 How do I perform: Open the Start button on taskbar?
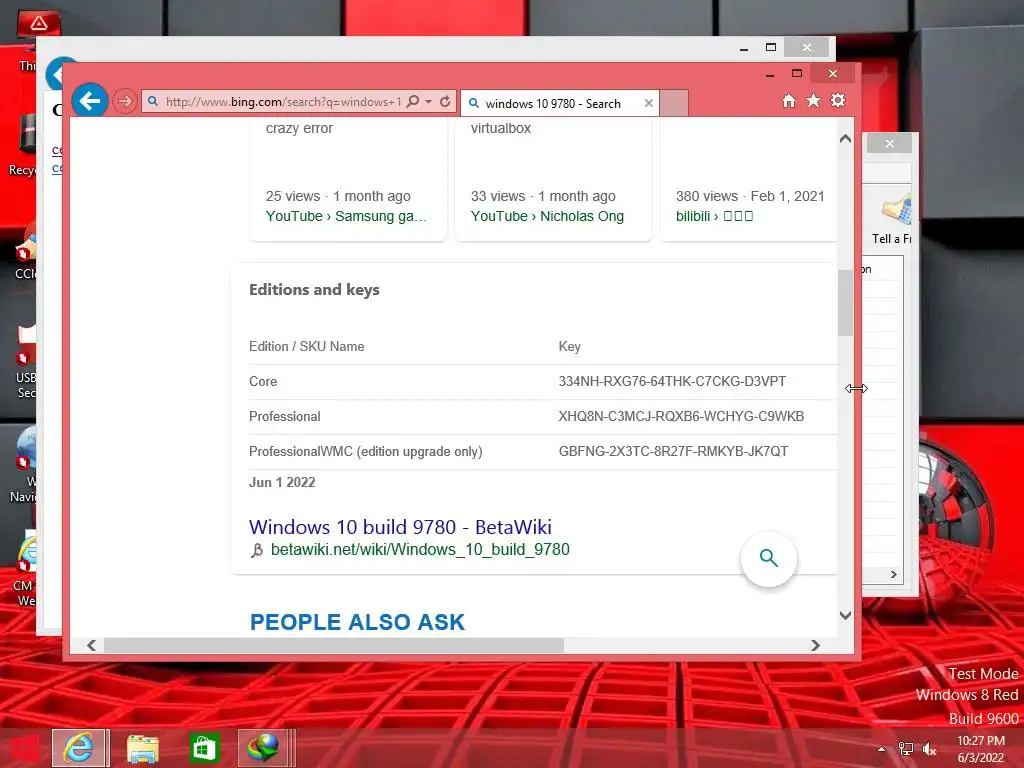coord(24,748)
